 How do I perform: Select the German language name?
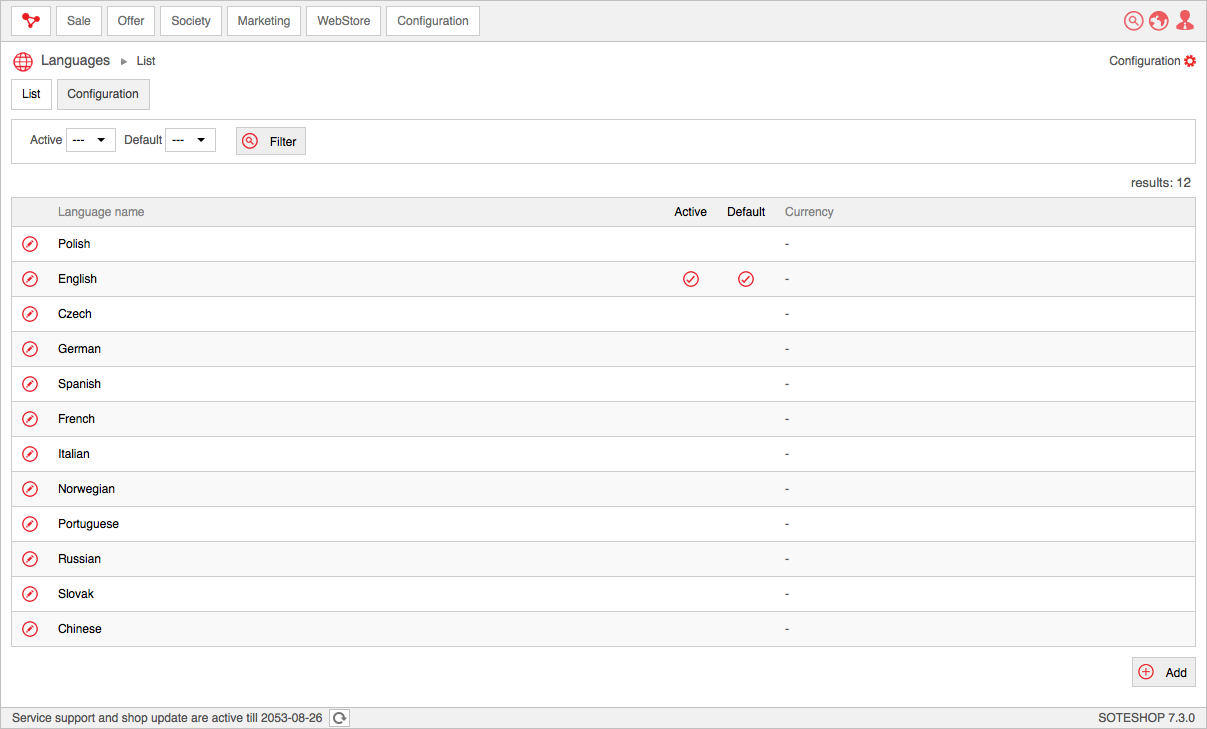click(x=79, y=349)
